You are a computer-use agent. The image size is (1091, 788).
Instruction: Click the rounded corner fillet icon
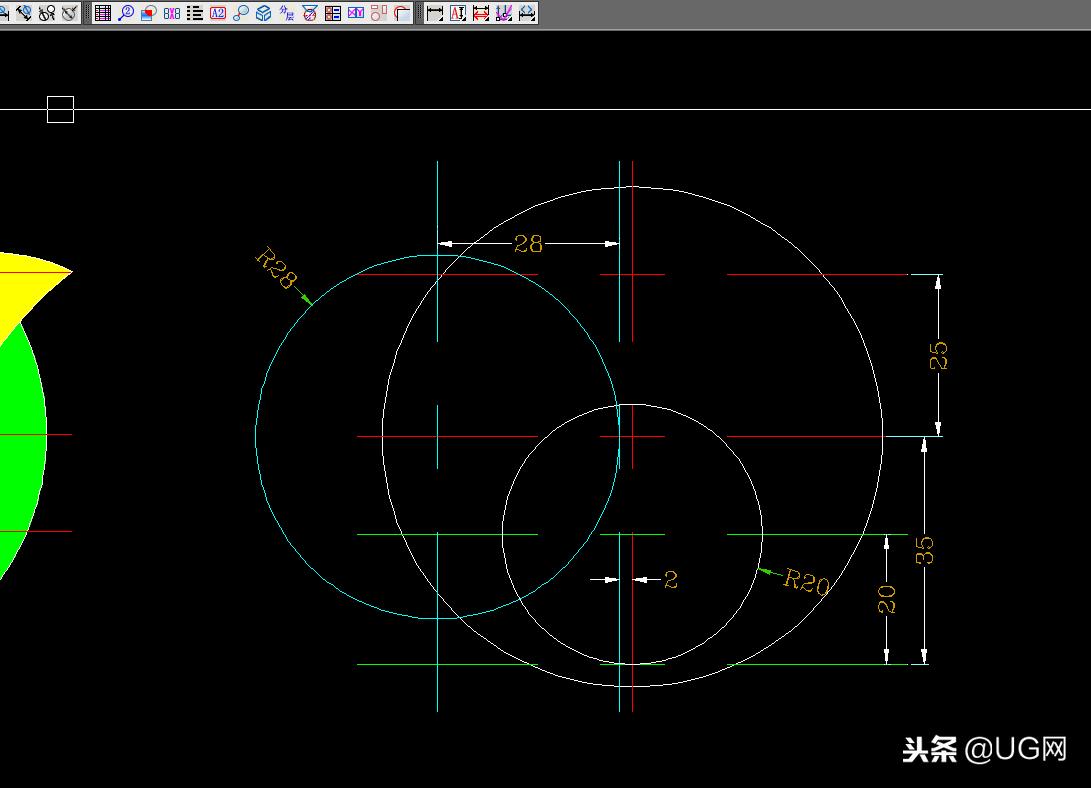coord(402,13)
